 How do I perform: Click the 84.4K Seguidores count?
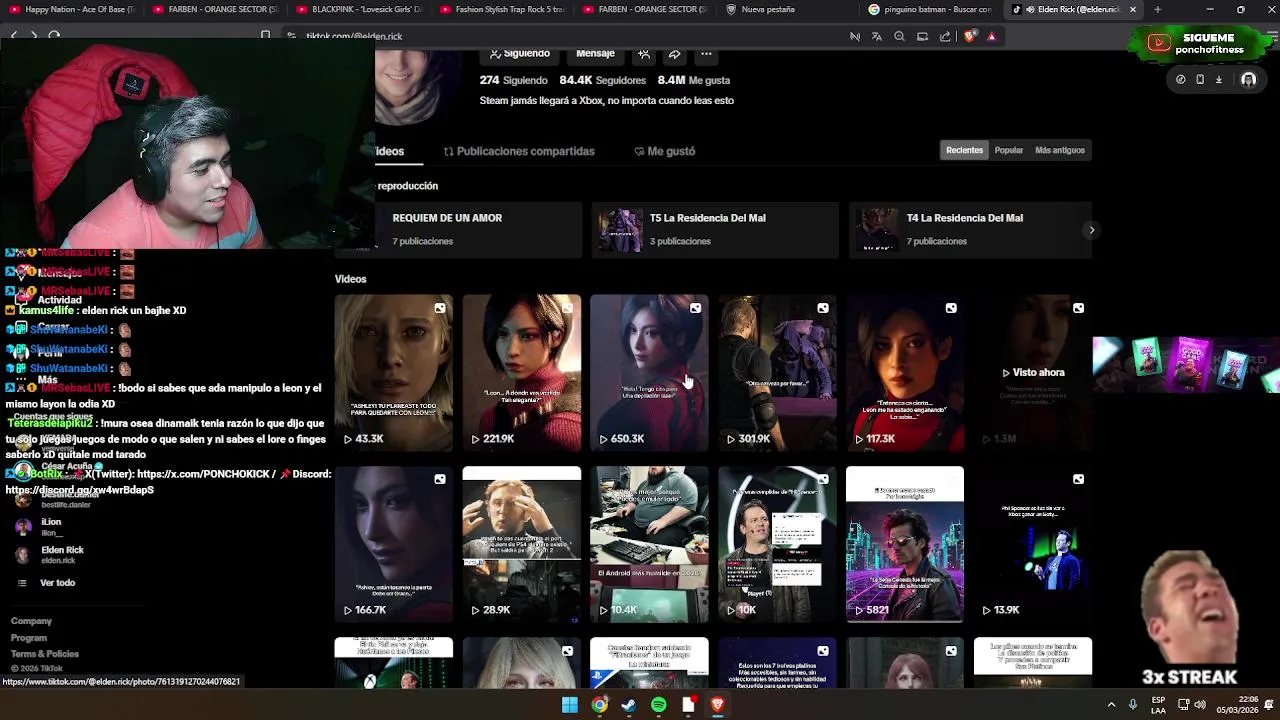click(x=602, y=80)
